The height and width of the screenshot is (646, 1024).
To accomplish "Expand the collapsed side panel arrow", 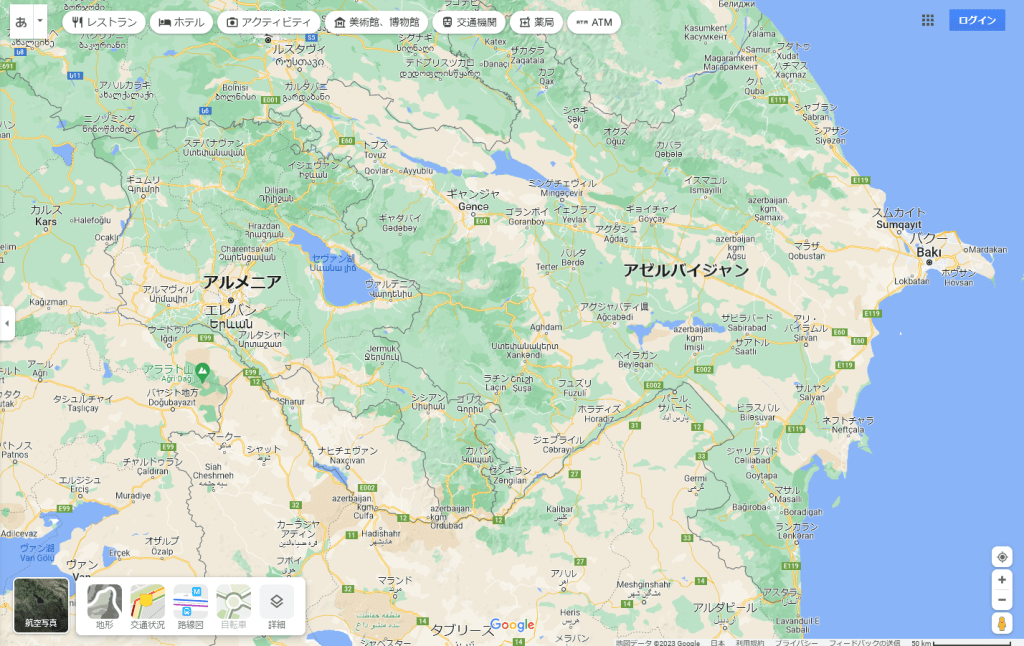I will (7, 323).
